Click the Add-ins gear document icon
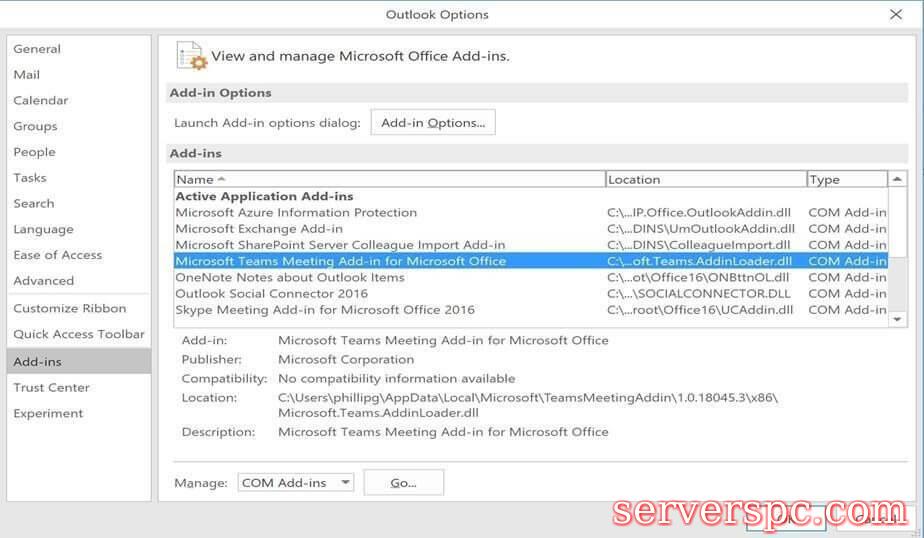Image resolution: width=924 pixels, height=538 pixels. (191, 56)
